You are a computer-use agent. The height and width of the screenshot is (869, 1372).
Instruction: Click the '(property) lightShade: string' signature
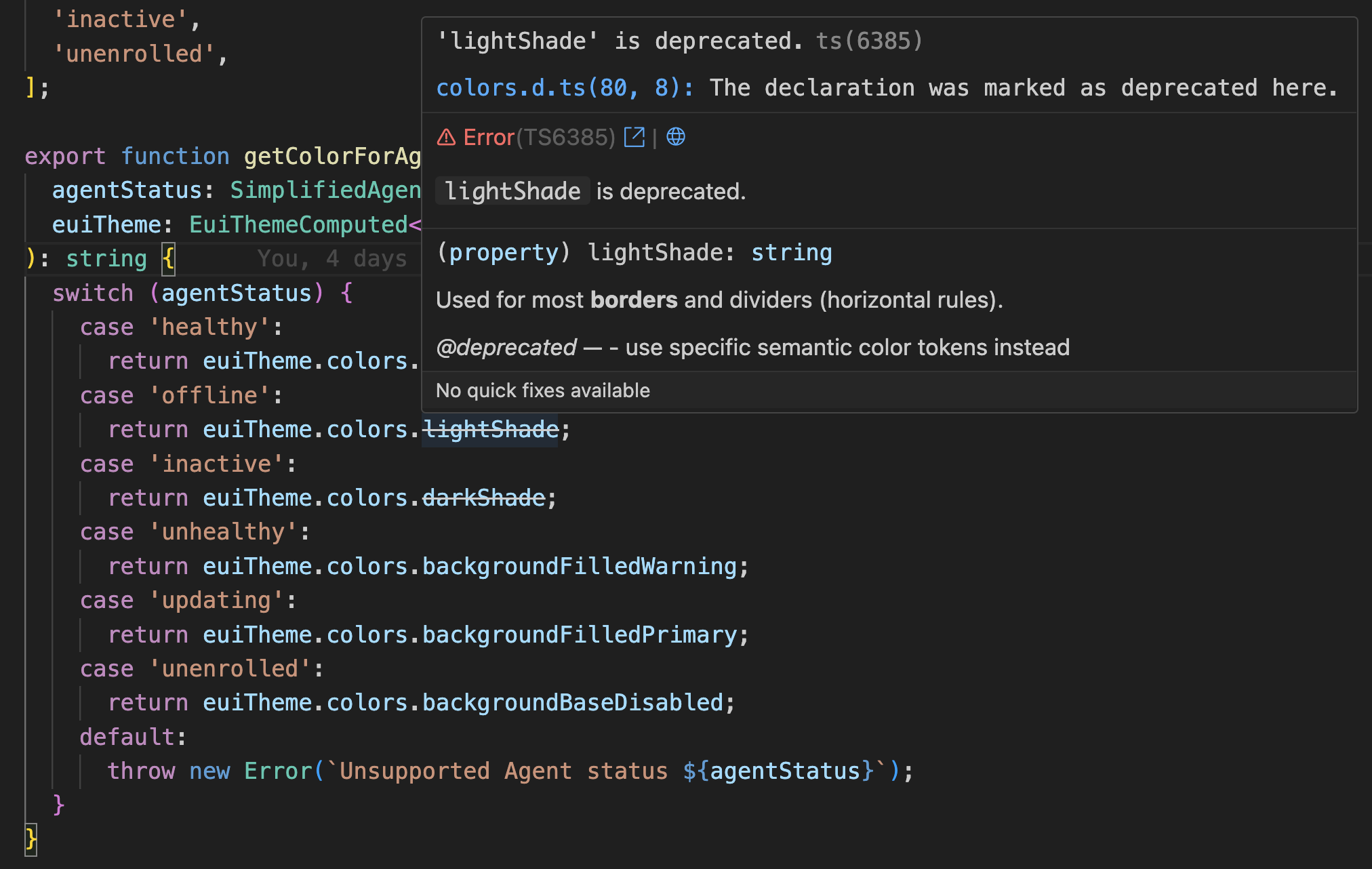(634, 252)
